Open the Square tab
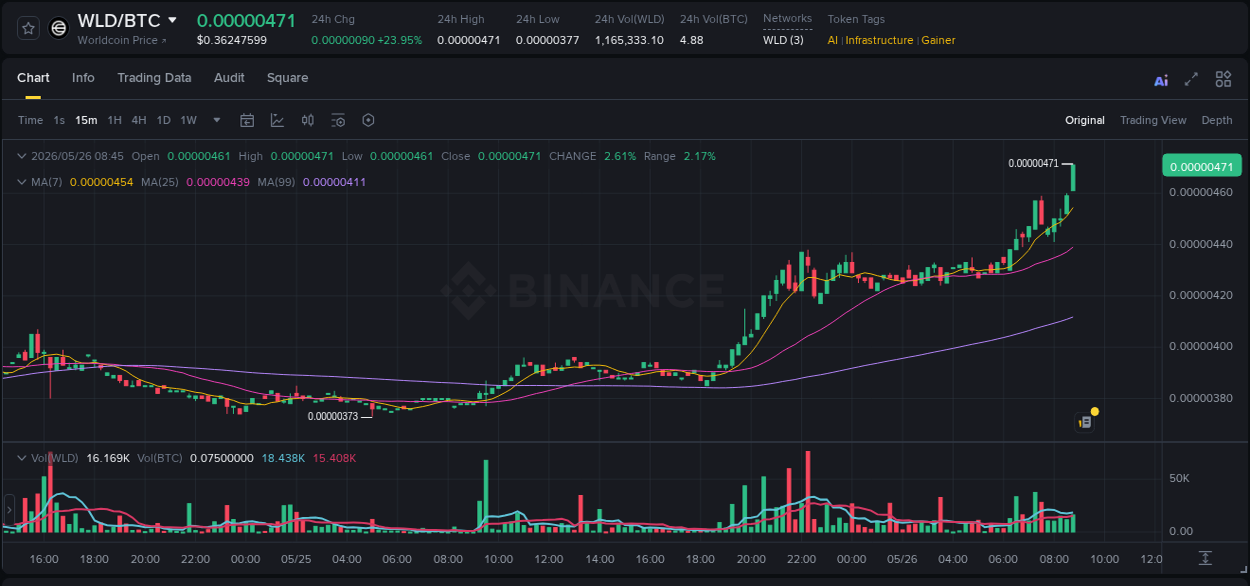 tap(287, 78)
